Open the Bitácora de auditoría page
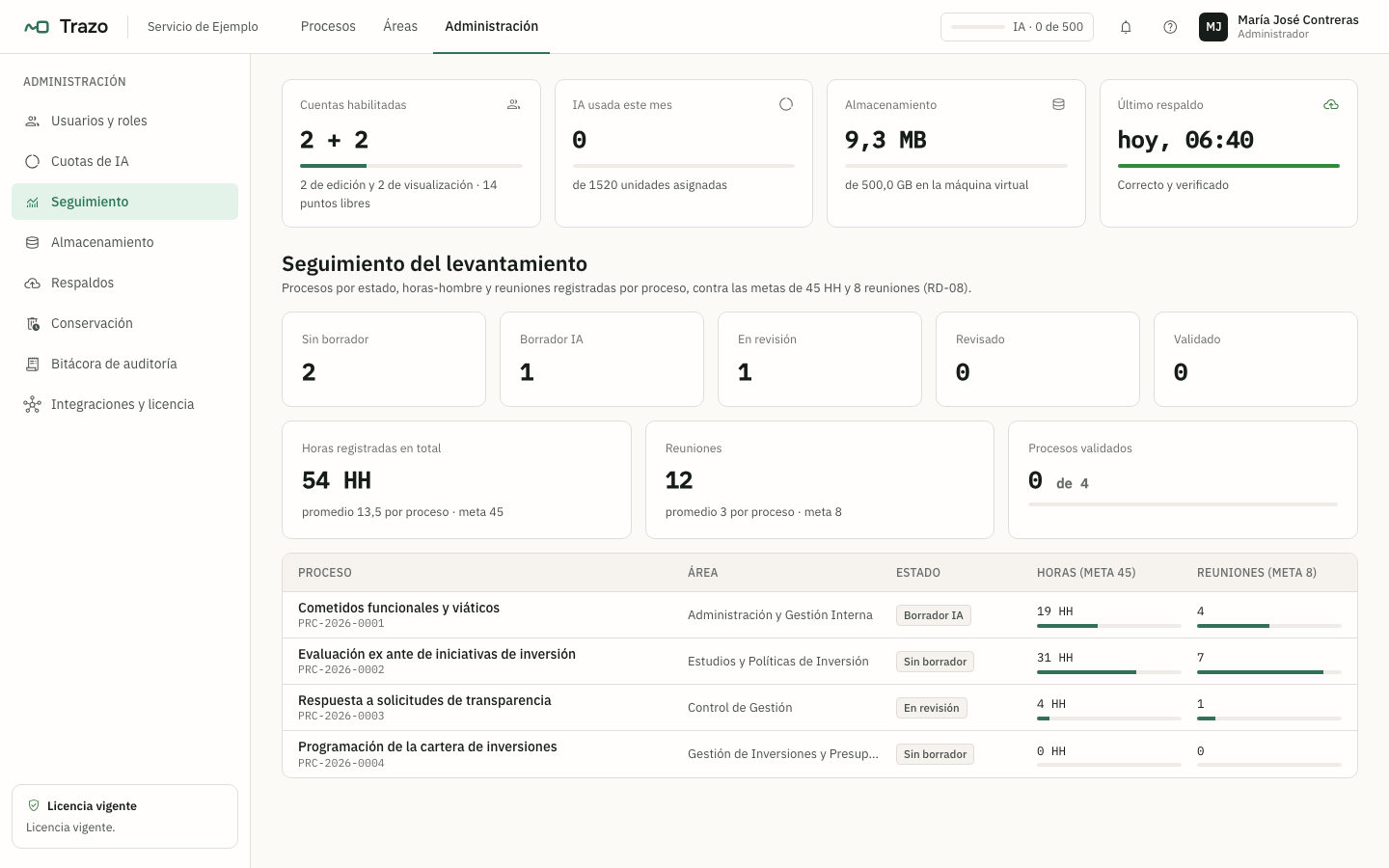1389x868 pixels. [x=124, y=364]
